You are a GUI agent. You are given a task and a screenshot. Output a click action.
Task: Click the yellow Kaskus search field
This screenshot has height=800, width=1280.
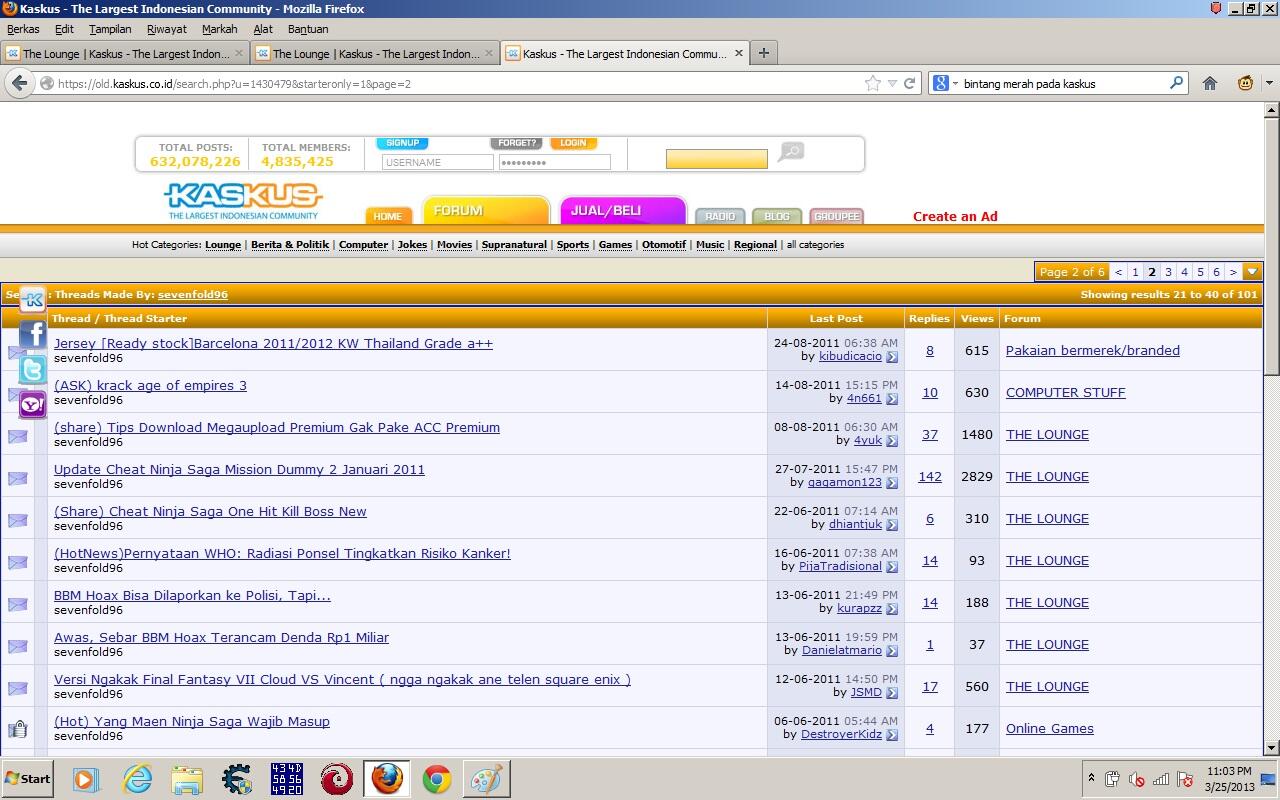click(716, 158)
